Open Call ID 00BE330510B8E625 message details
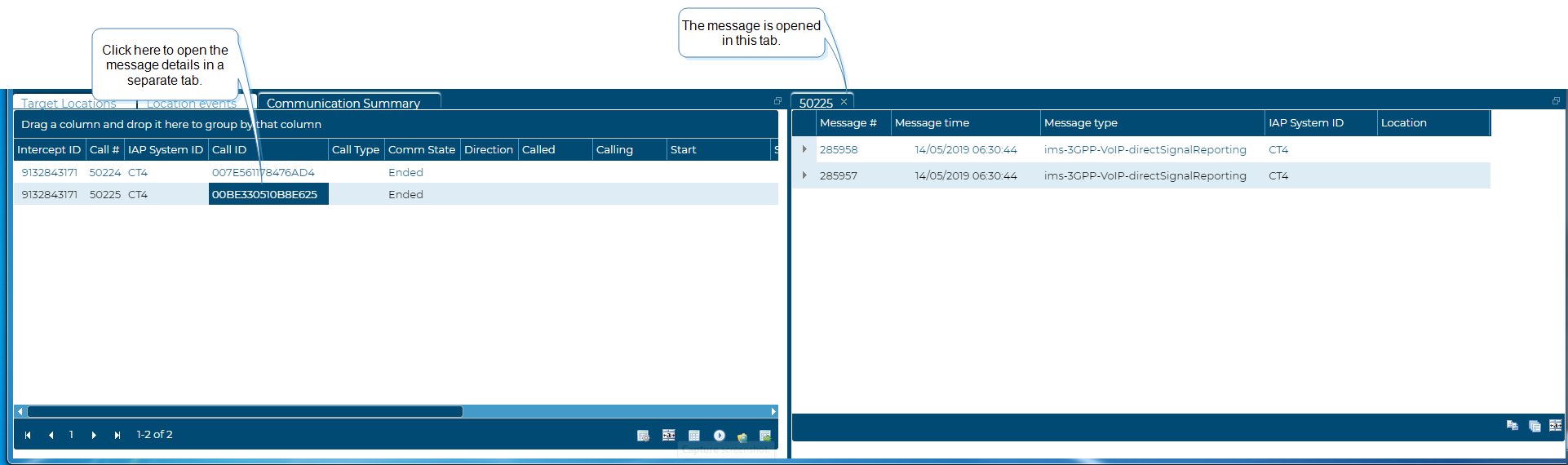This screenshot has height=465, width=1568. pyautogui.click(x=264, y=195)
